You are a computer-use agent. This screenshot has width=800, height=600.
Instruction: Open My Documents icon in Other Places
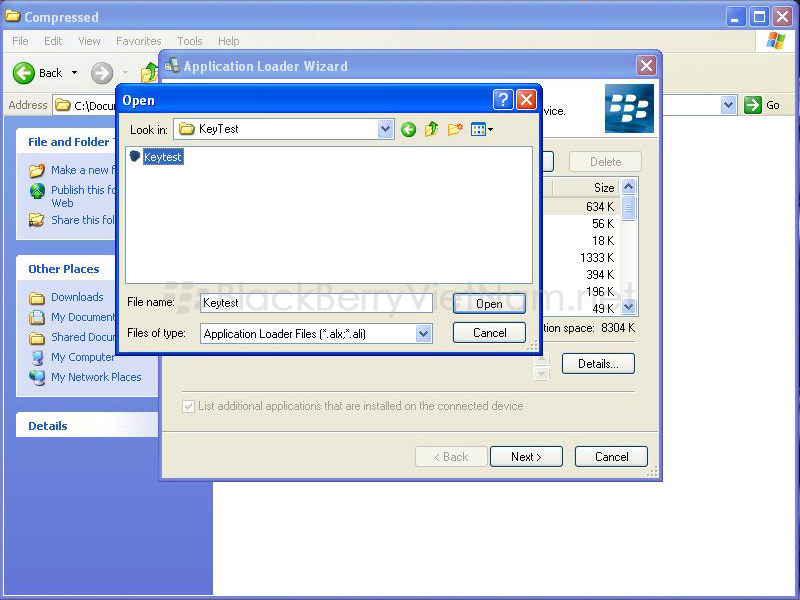[37, 317]
